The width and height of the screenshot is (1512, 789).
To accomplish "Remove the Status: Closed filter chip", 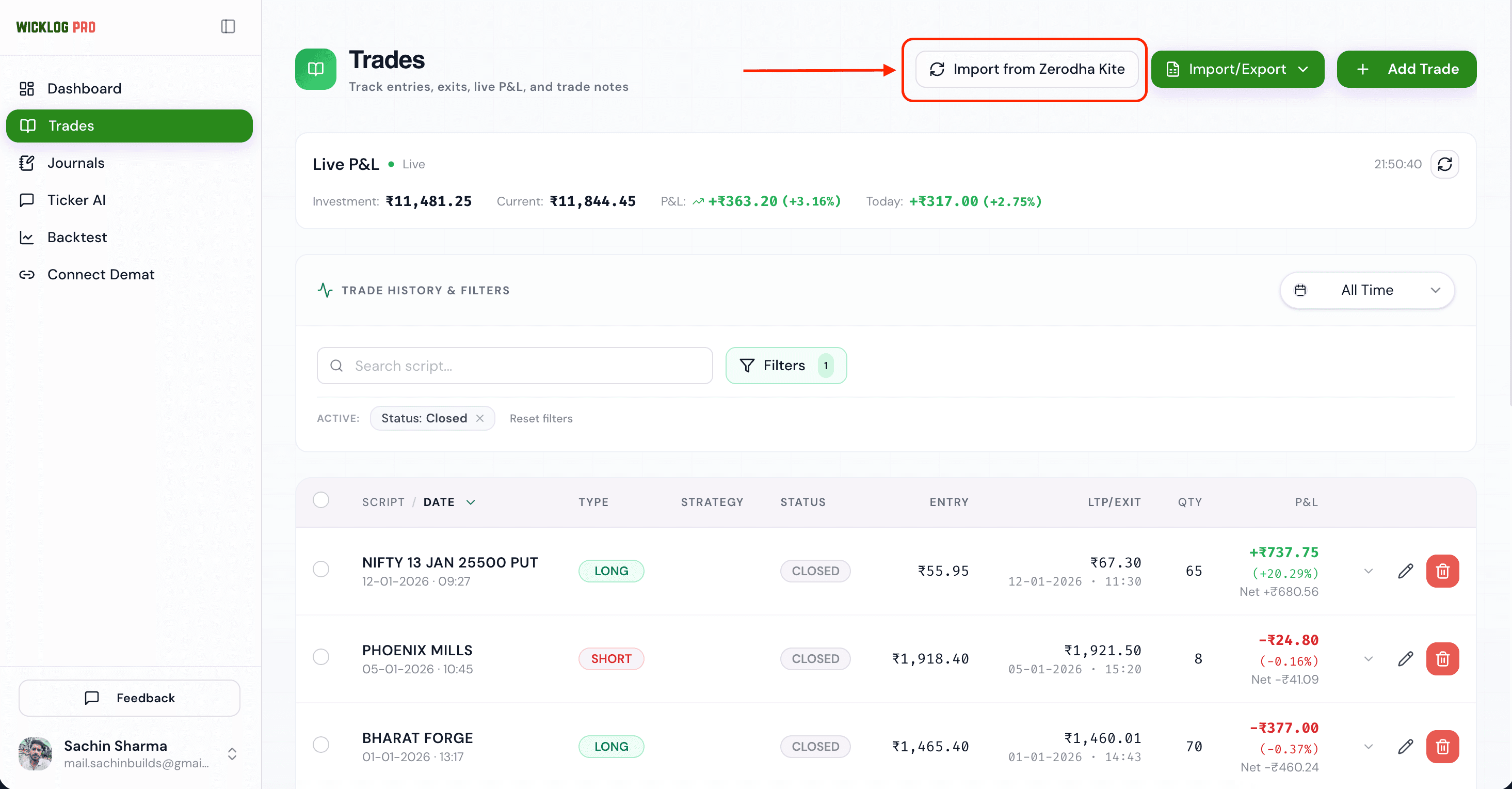I will [x=479, y=418].
